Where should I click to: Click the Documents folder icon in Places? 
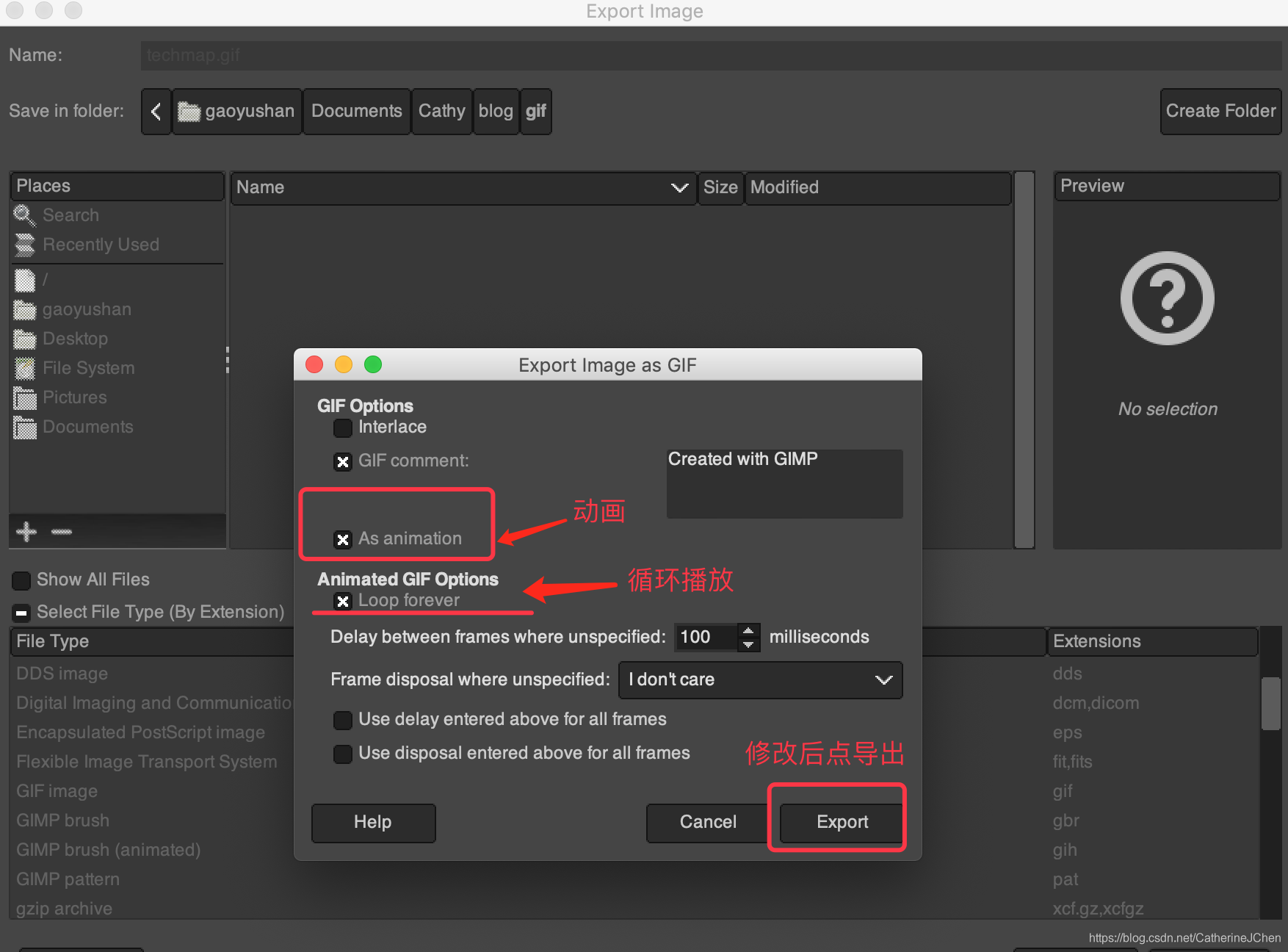coord(24,427)
